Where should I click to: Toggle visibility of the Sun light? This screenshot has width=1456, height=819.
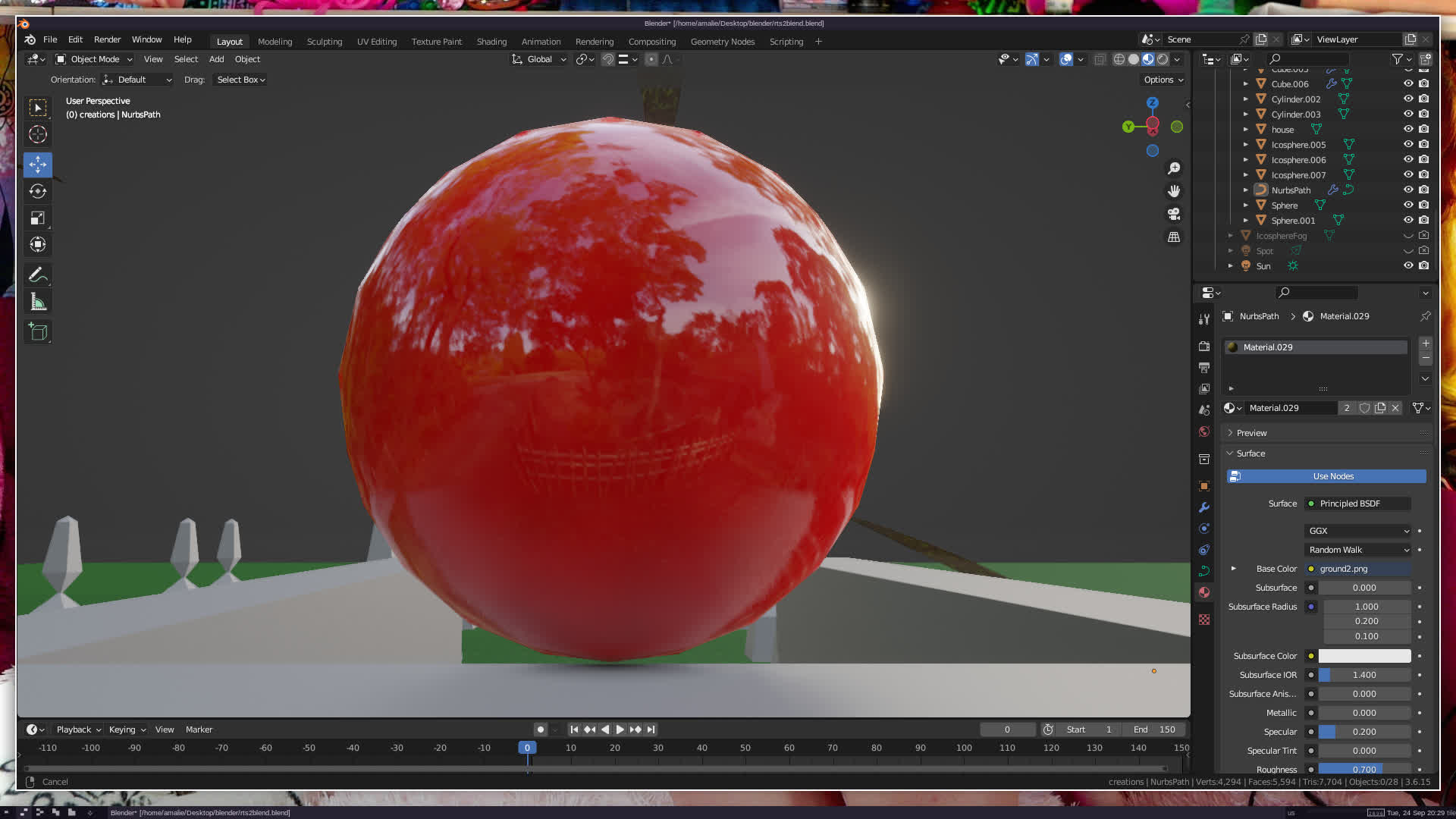click(x=1407, y=266)
